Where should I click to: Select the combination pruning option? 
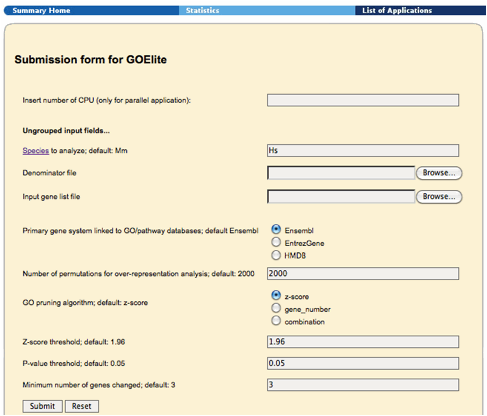[x=276, y=321]
